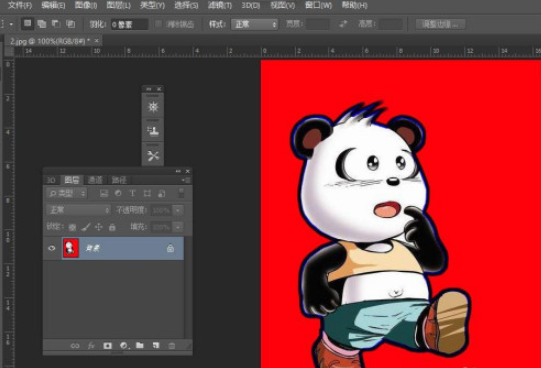
Task: Select the 背景 layer name
Action: click(x=93, y=248)
